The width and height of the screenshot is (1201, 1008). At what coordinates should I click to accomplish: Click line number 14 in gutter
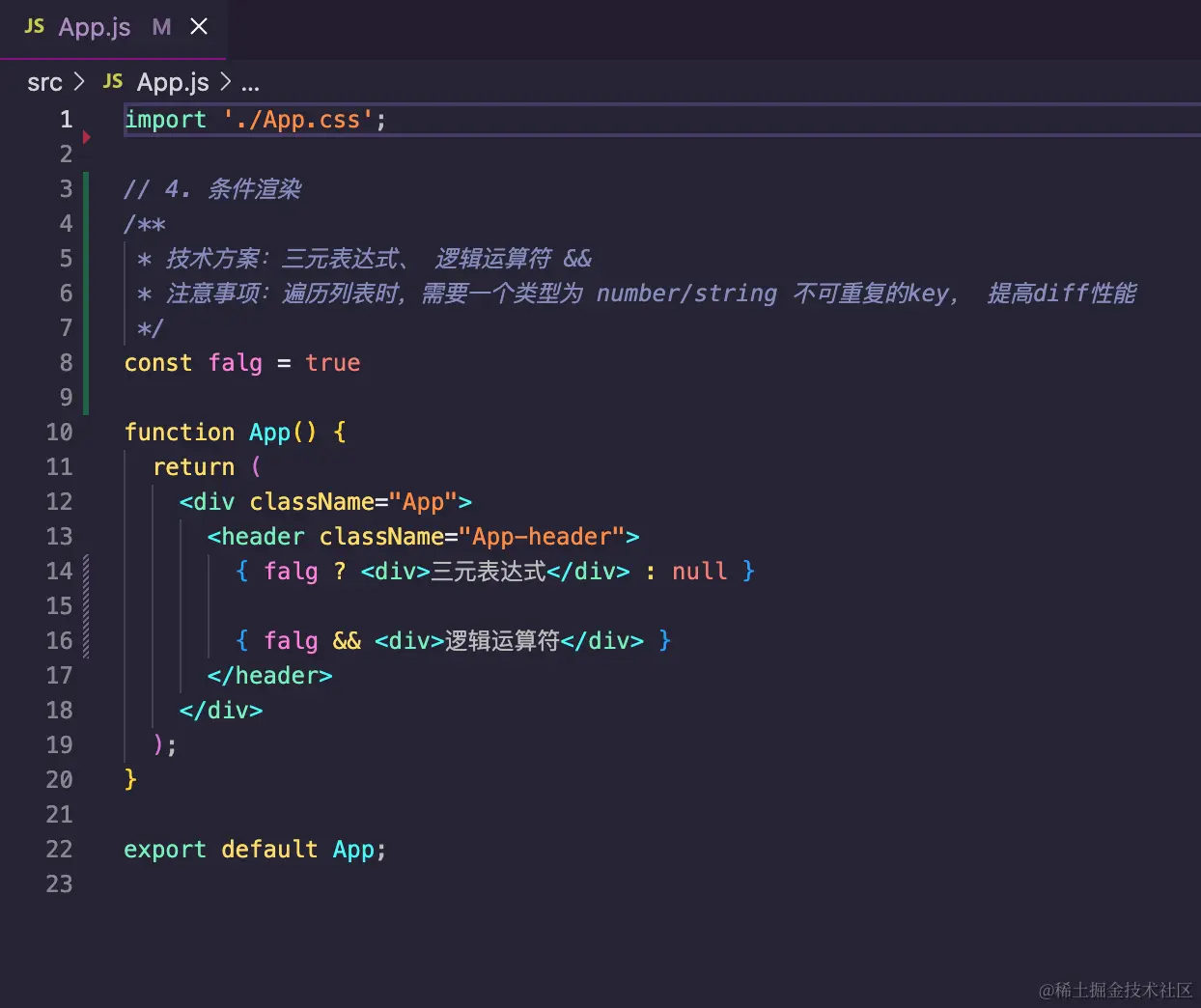(59, 572)
